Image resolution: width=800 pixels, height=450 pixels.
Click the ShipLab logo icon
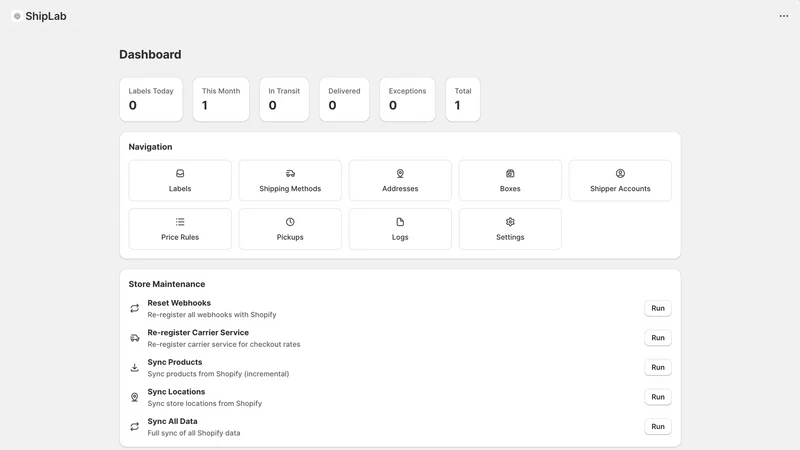tap(17, 16)
